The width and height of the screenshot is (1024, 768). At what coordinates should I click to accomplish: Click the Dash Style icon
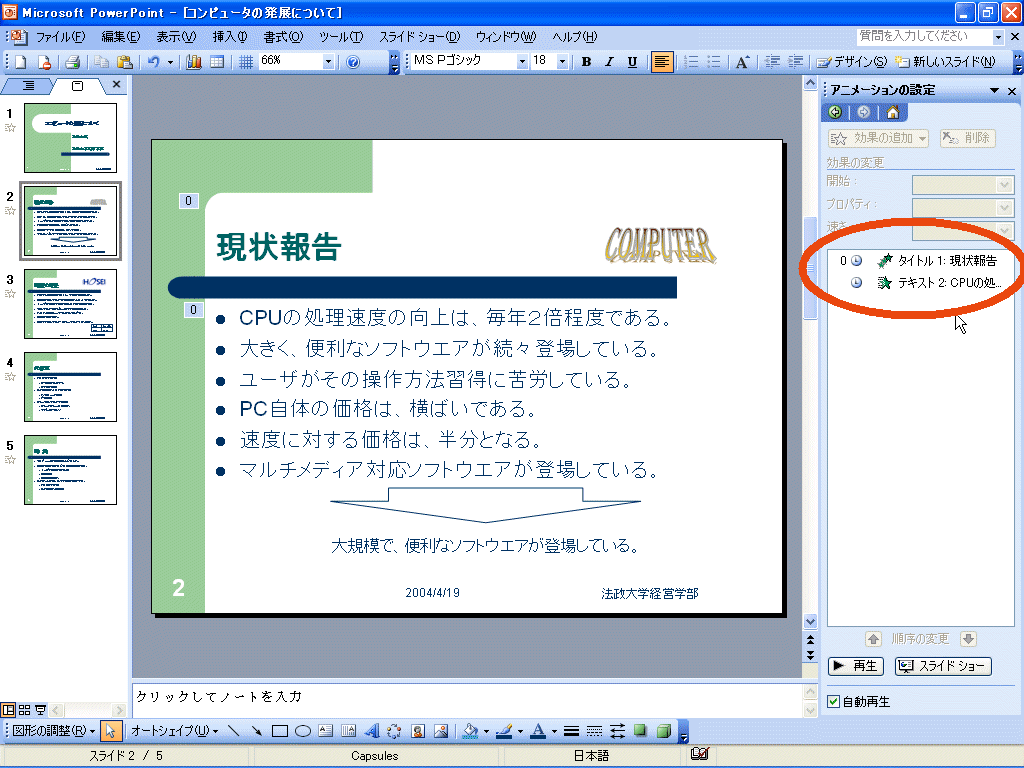coord(594,731)
